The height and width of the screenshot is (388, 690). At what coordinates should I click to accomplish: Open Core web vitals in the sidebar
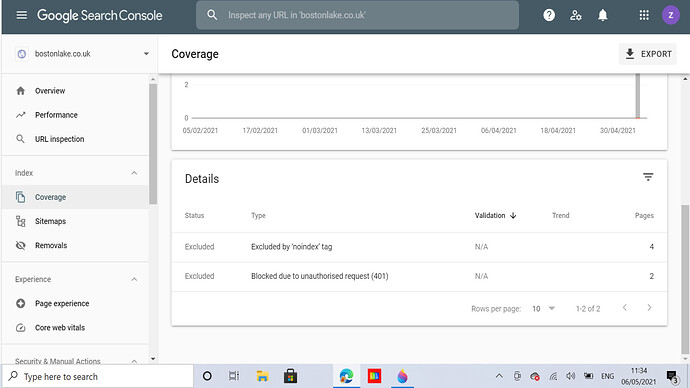75,328
